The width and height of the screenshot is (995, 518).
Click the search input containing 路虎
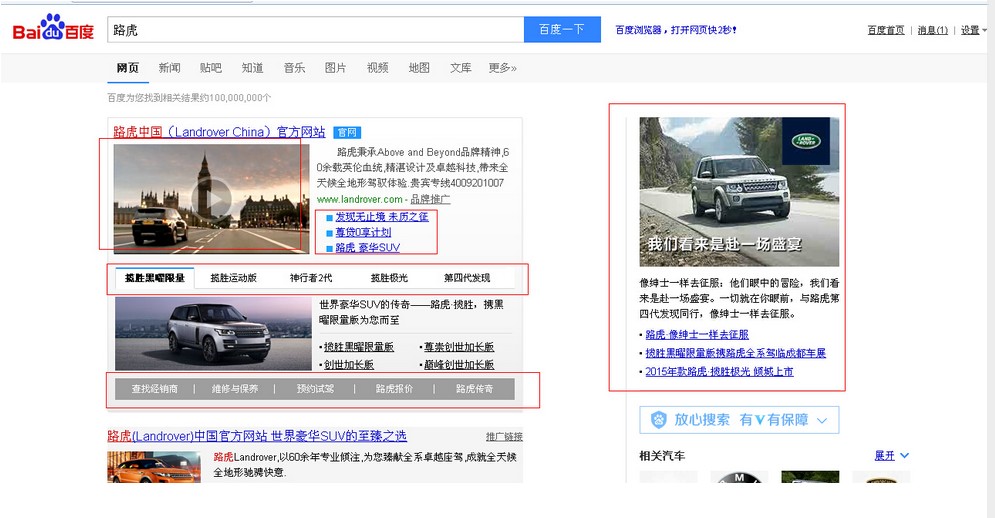(315, 30)
